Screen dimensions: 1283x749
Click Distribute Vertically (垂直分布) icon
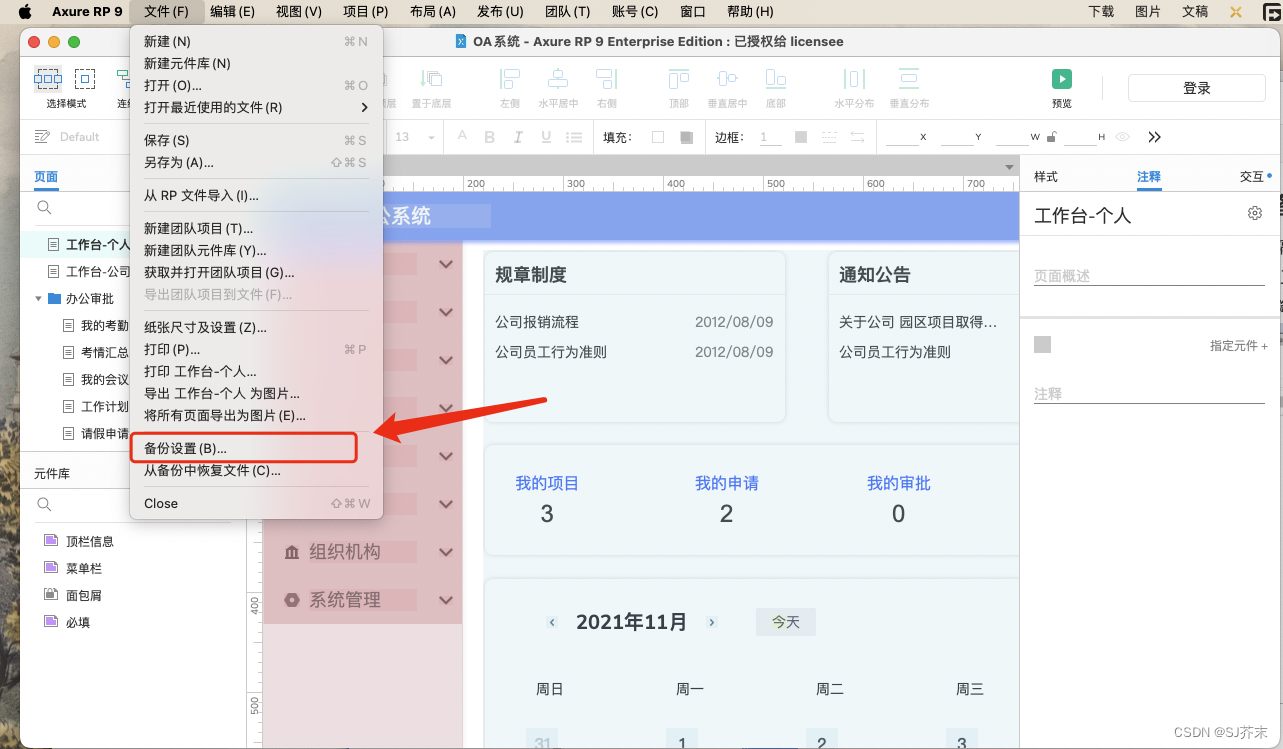[x=908, y=78]
